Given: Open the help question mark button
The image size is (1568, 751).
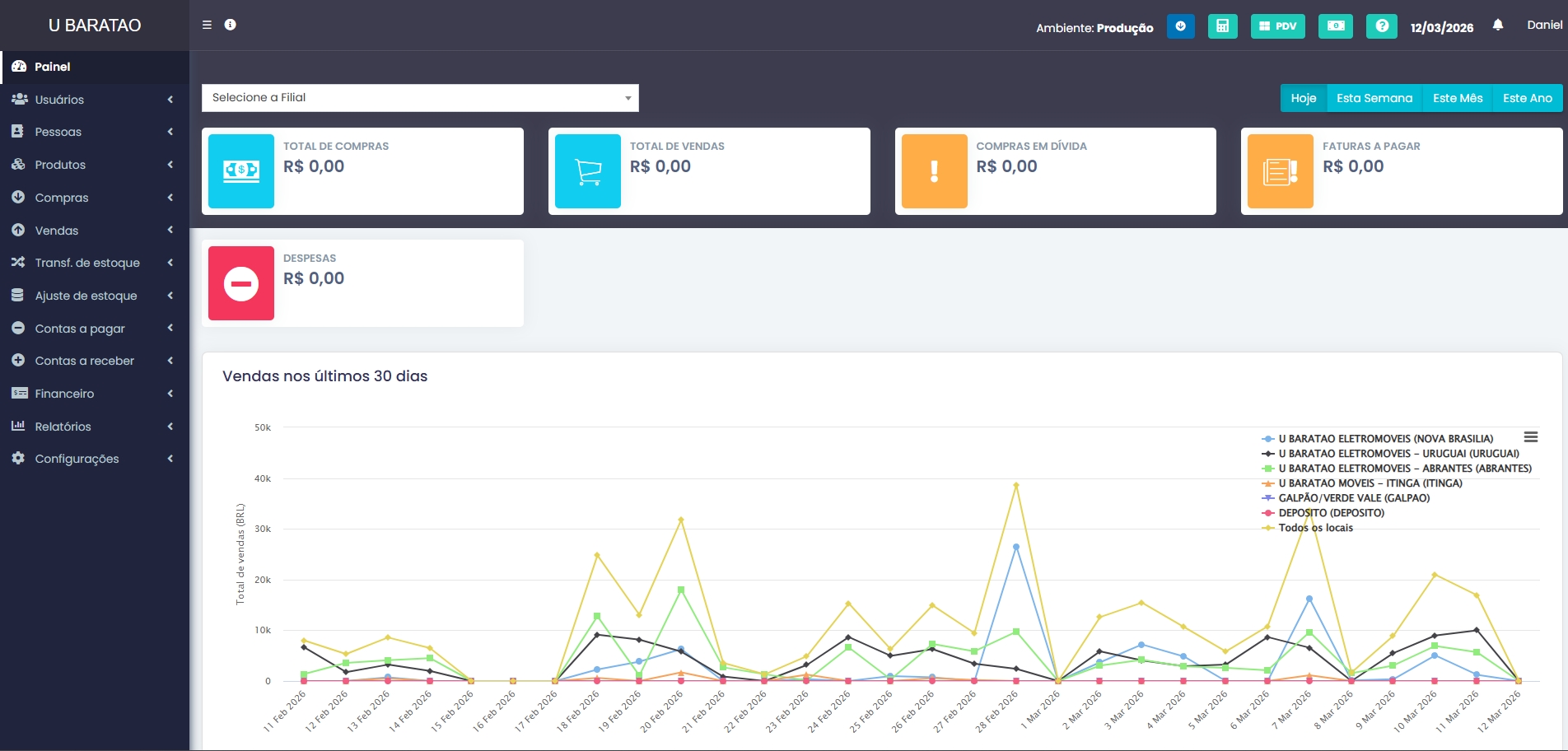Looking at the screenshot, I should point(1381,26).
